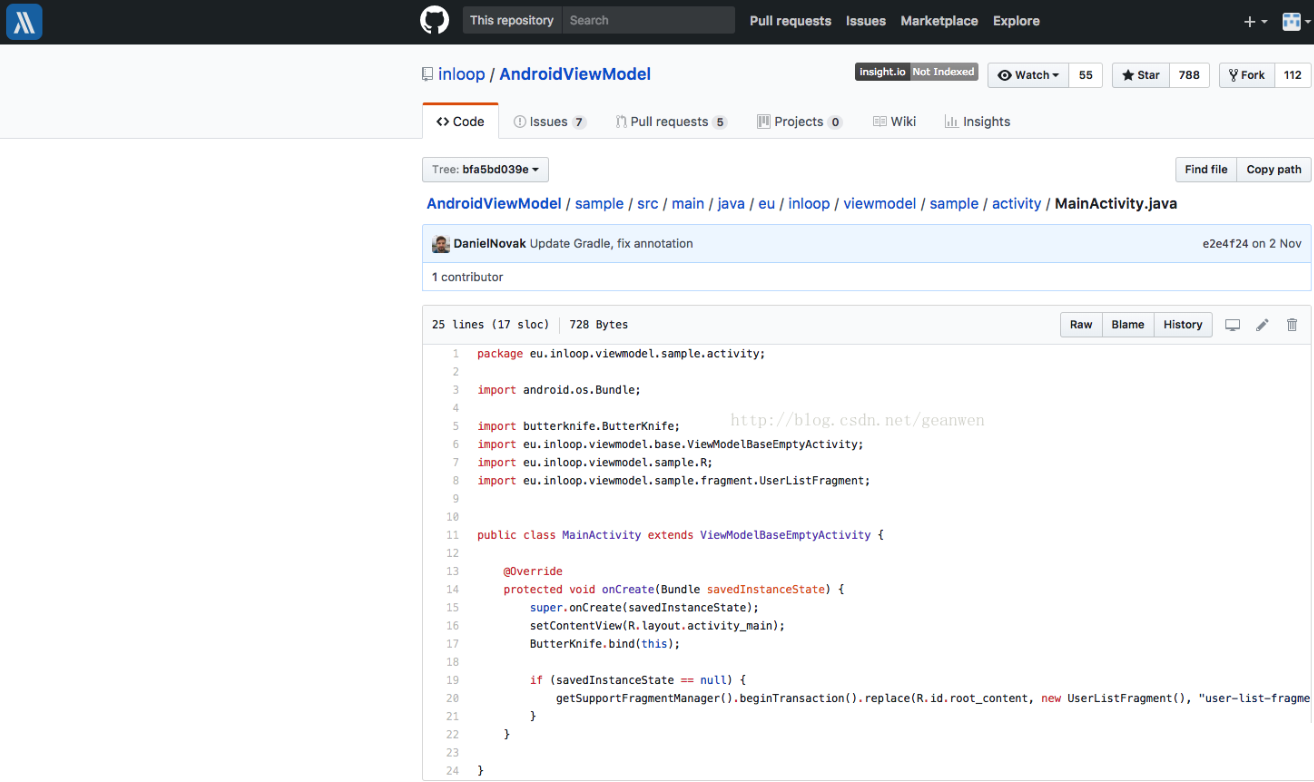Open the viewmodel breadcrumb link
Image resolution: width=1314 pixels, height=782 pixels.
point(880,204)
